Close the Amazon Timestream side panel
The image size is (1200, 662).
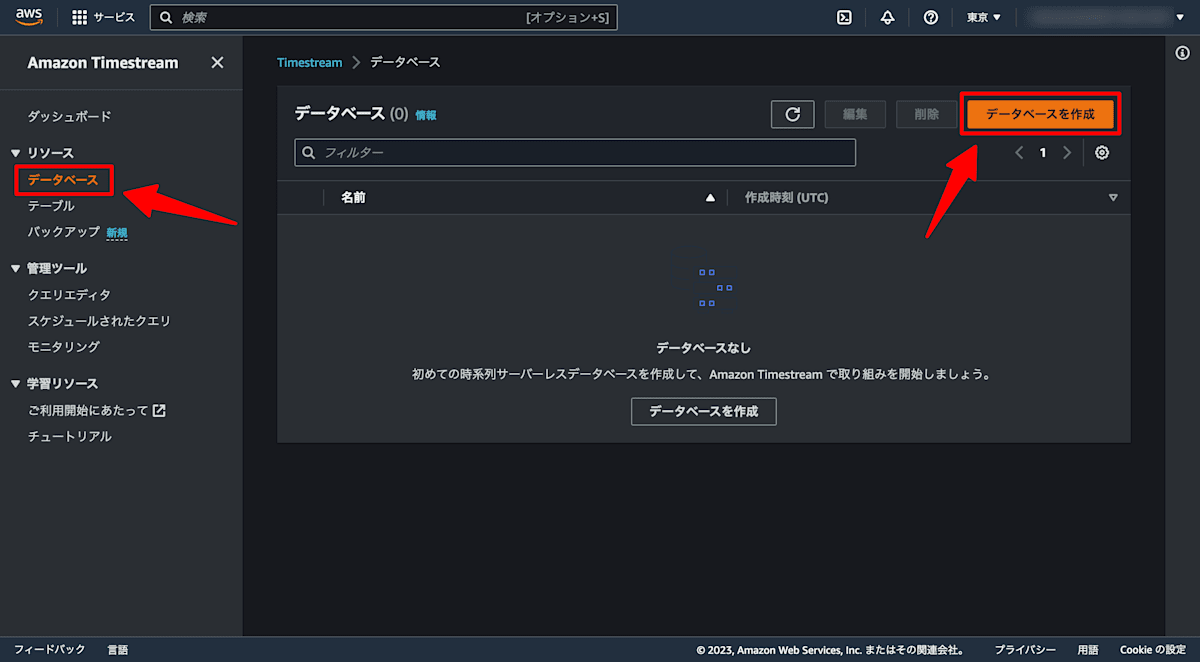(x=217, y=62)
